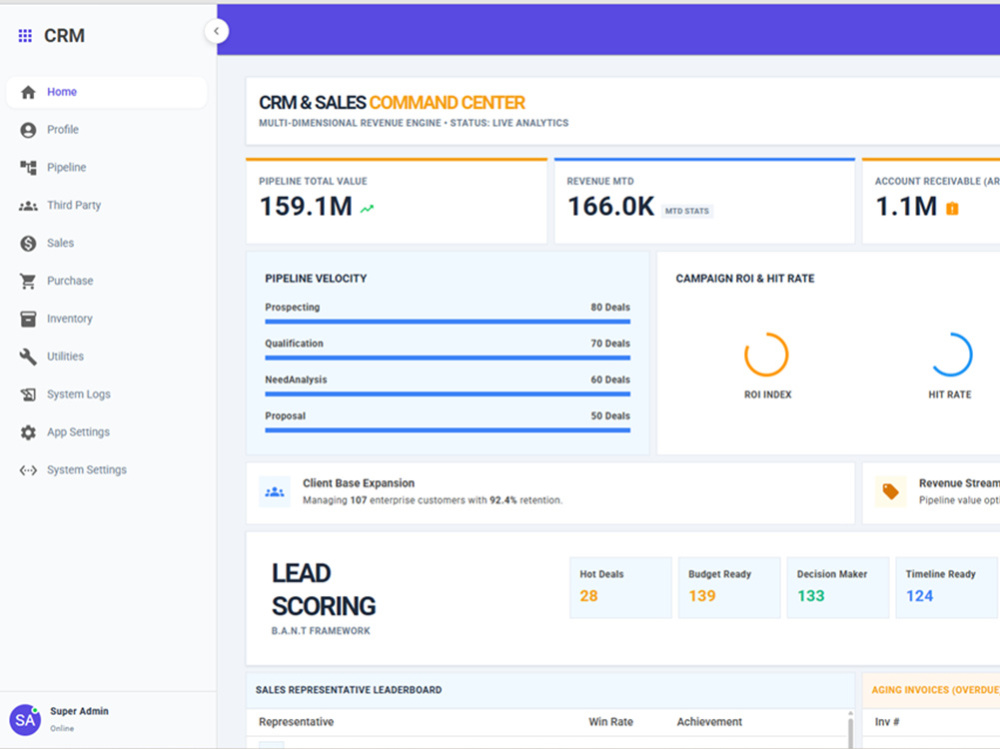The height and width of the screenshot is (749, 1000).
Task: Click the App Settings gear icon
Action: click(28, 433)
